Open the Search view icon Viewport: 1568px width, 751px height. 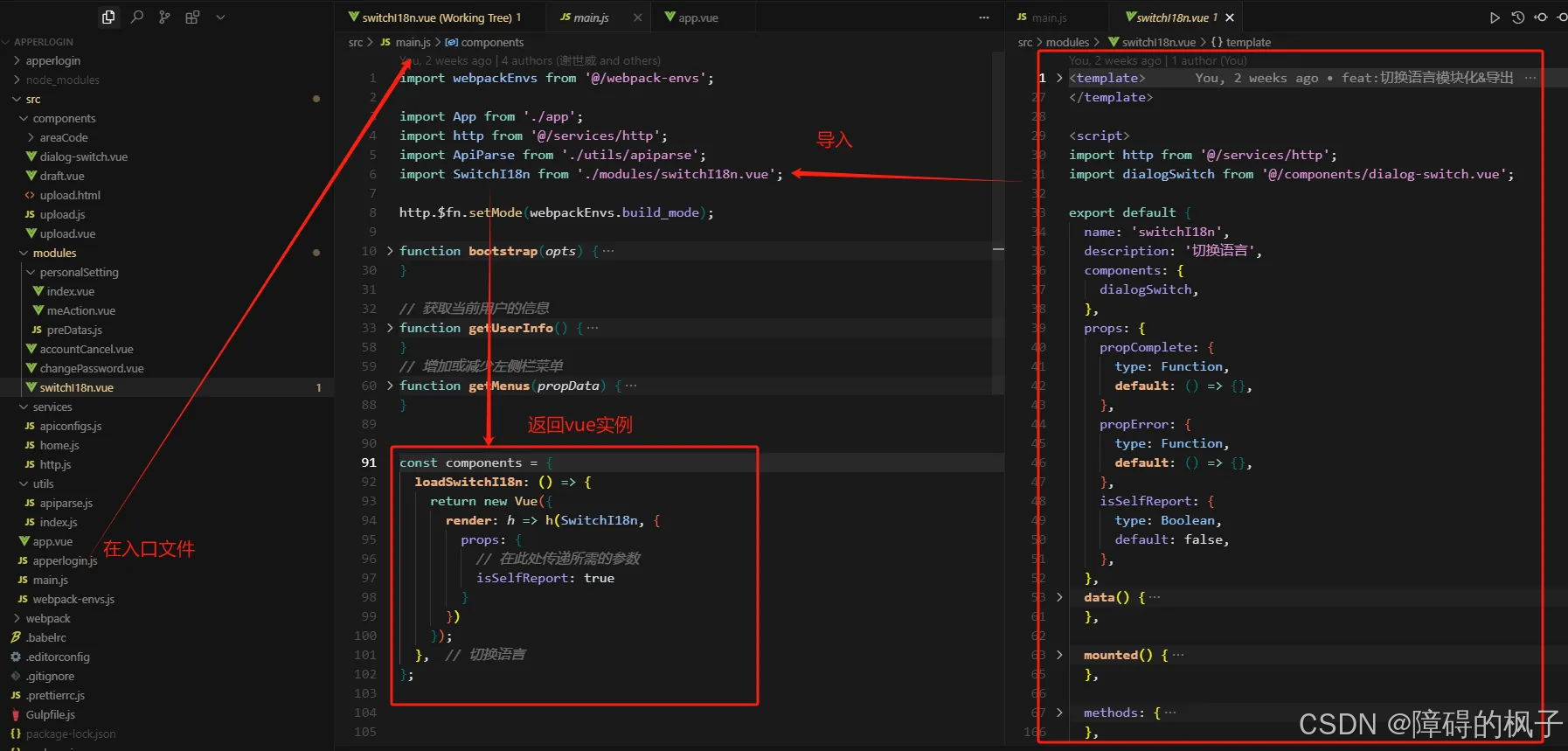pyautogui.click(x=137, y=17)
